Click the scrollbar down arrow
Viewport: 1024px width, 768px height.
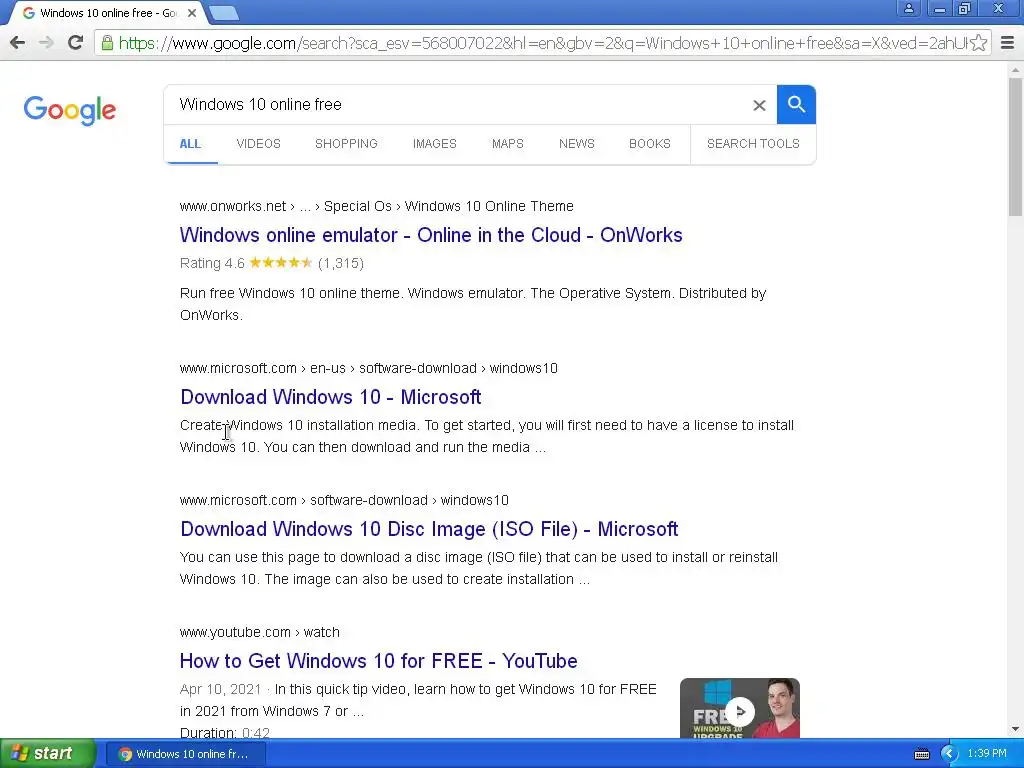(1015, 729)
